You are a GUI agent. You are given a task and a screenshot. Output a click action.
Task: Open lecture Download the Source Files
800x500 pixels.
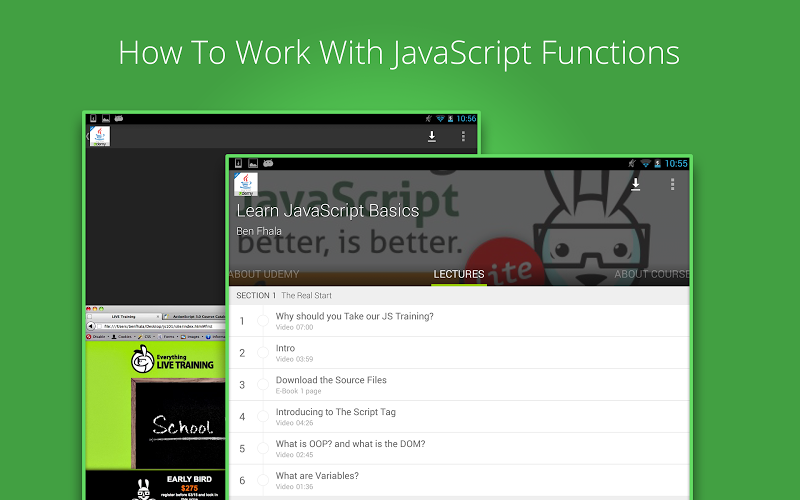tap(459, 384)
